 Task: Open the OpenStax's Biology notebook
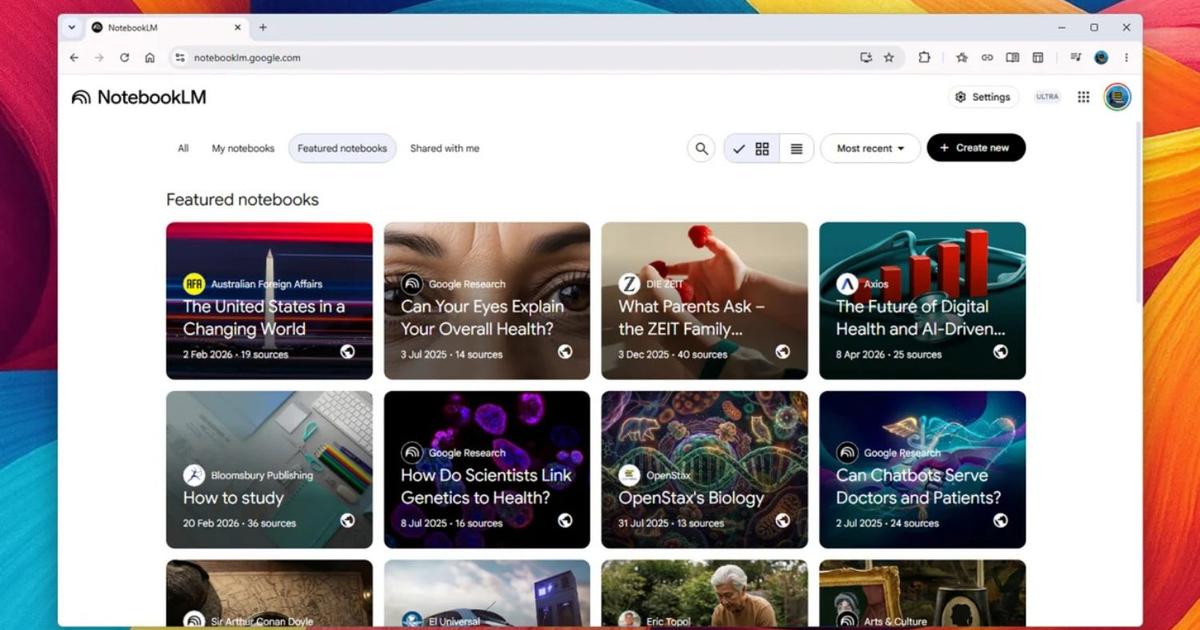(704, 469)
